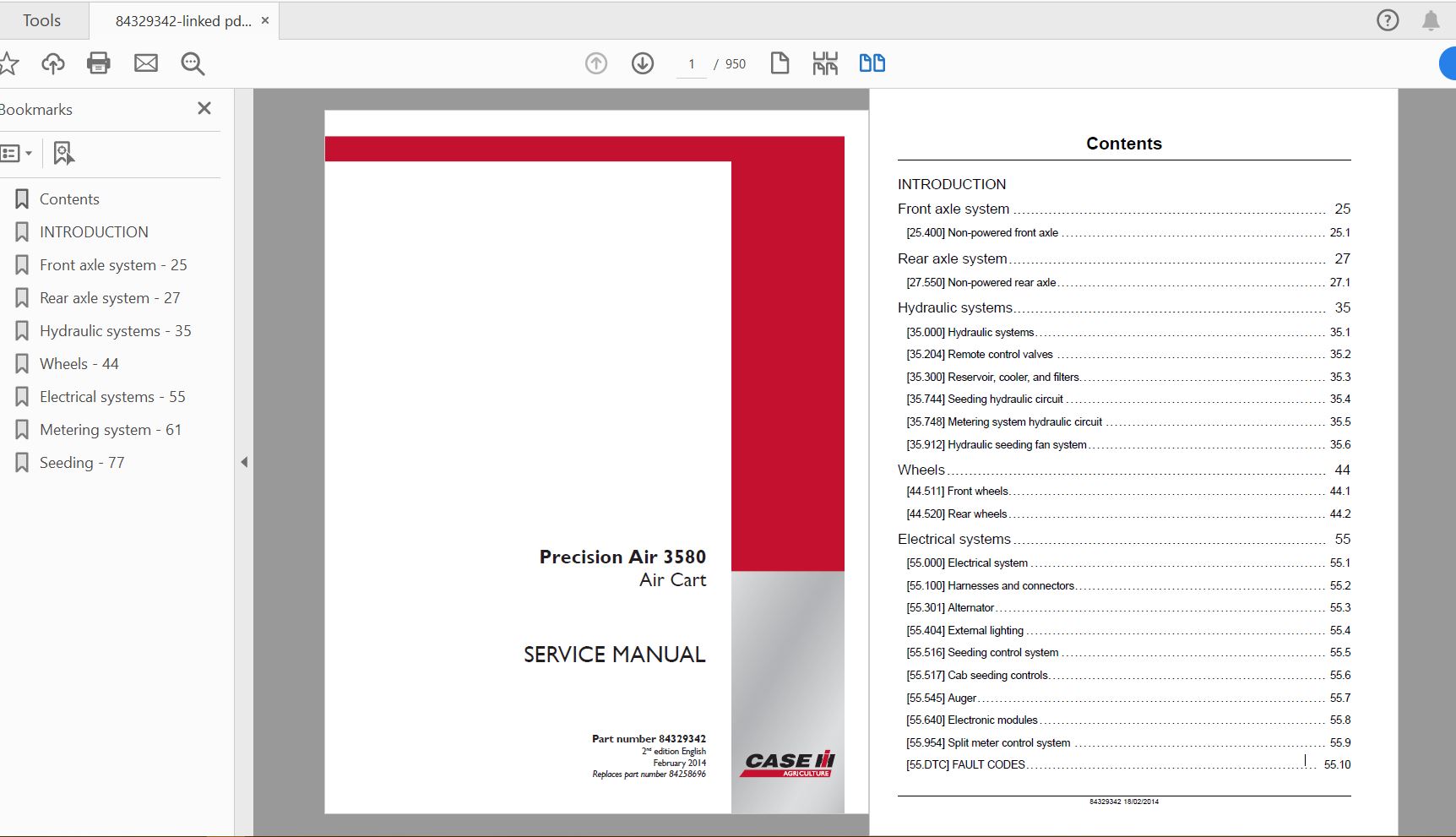Image resolution: width=1456 pixels, height=837 pixels.
Task: Open bookmark options dropdown menu
Action: click(16, 154)
